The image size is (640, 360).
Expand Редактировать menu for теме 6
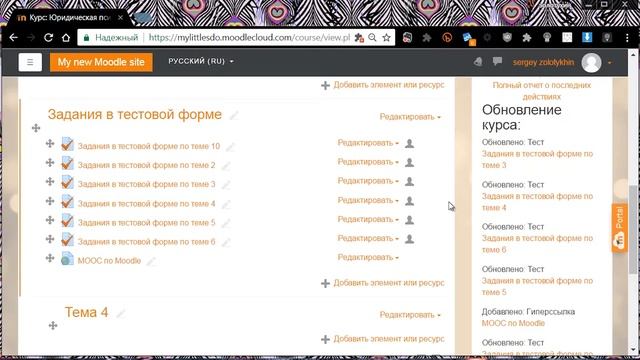[x=368, y=238]
